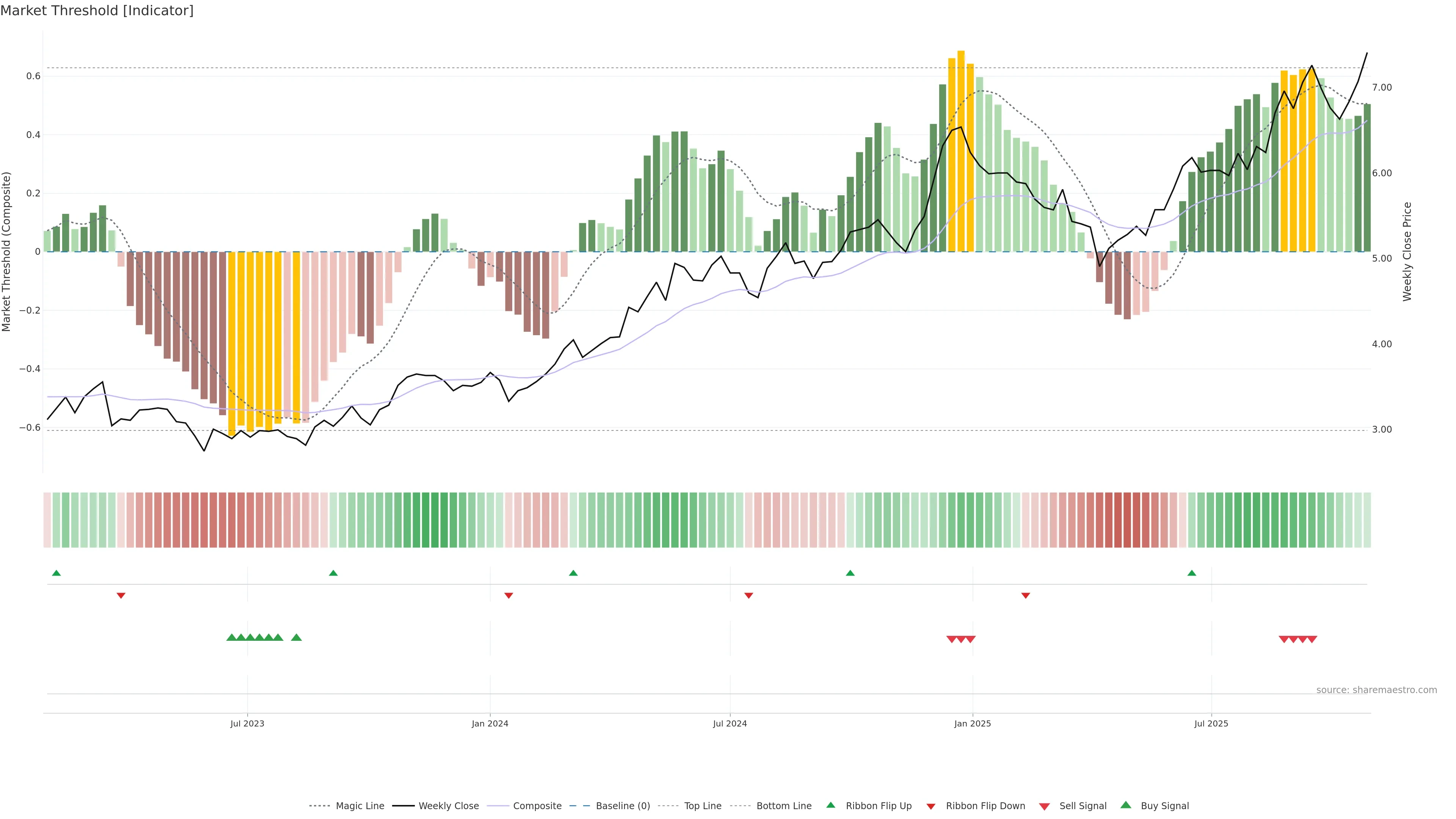Click the source: sharemaestro.com text
Viewport: 1456px width, 819px height.
pos(1376,690)
